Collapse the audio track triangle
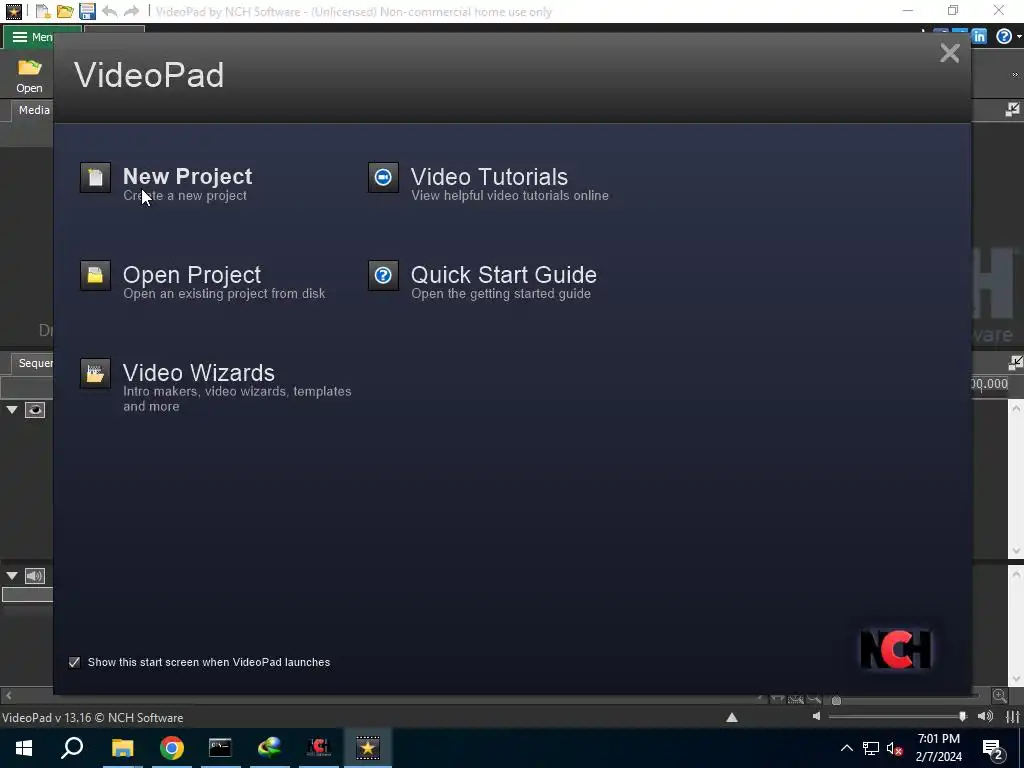Screen dimensions: 1024x768 (12, 576)
